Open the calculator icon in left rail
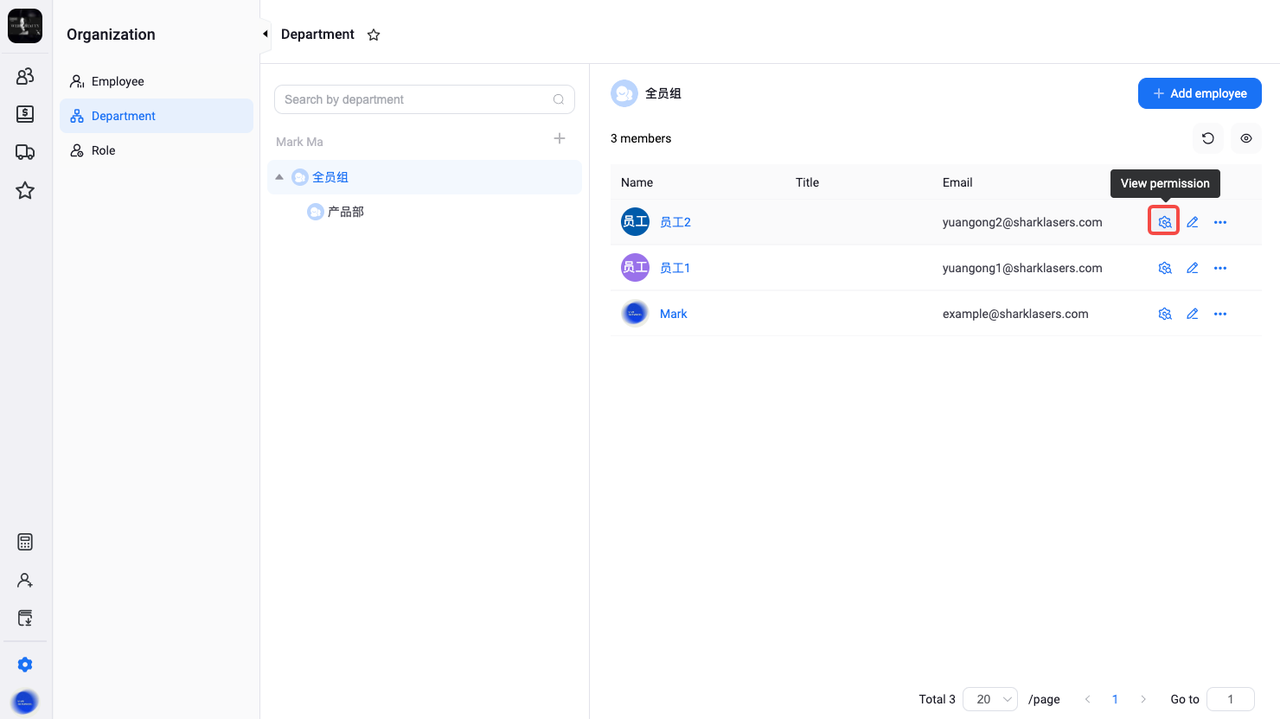The image size is (1280, 719). (25, 542)
